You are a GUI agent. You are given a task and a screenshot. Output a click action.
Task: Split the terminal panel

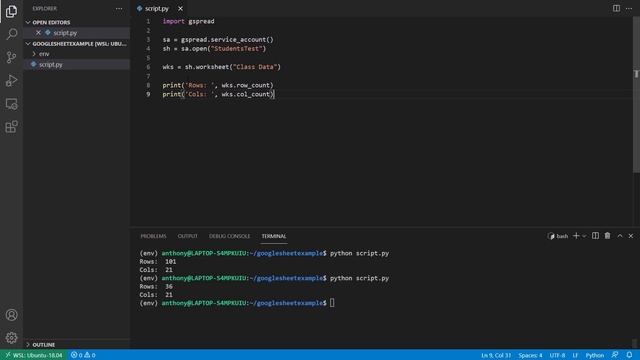point(596,236)
